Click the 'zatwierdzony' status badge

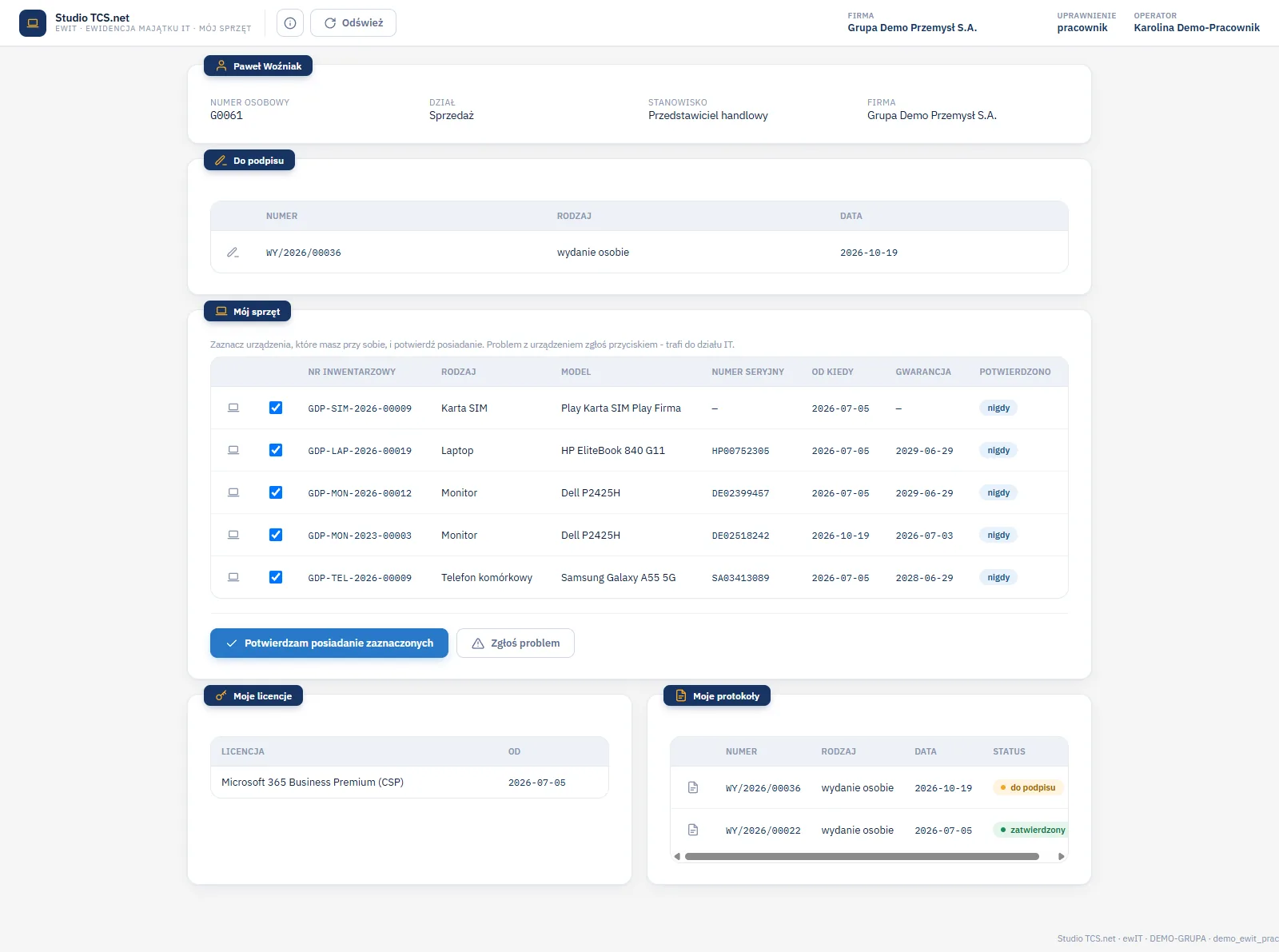1032,830
